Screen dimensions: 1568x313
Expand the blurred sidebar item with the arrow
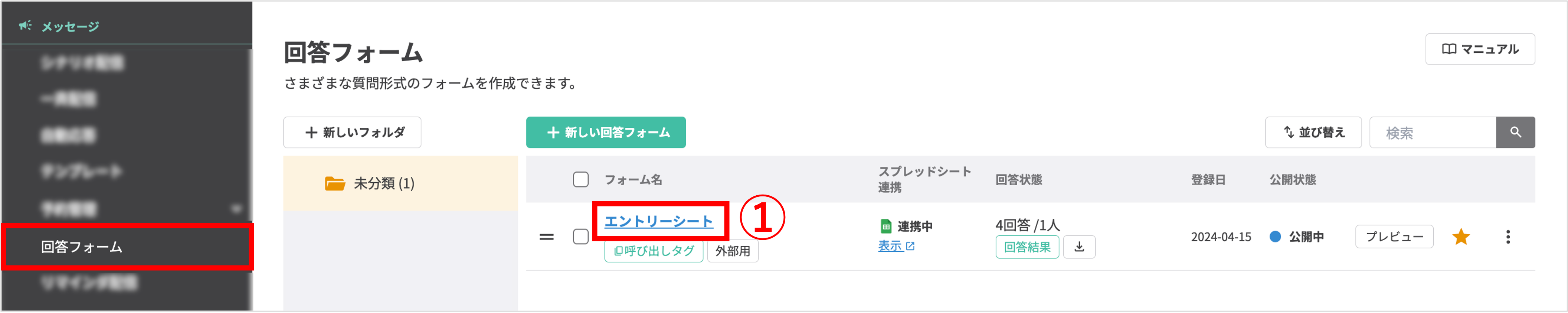(x=236, y=209)
